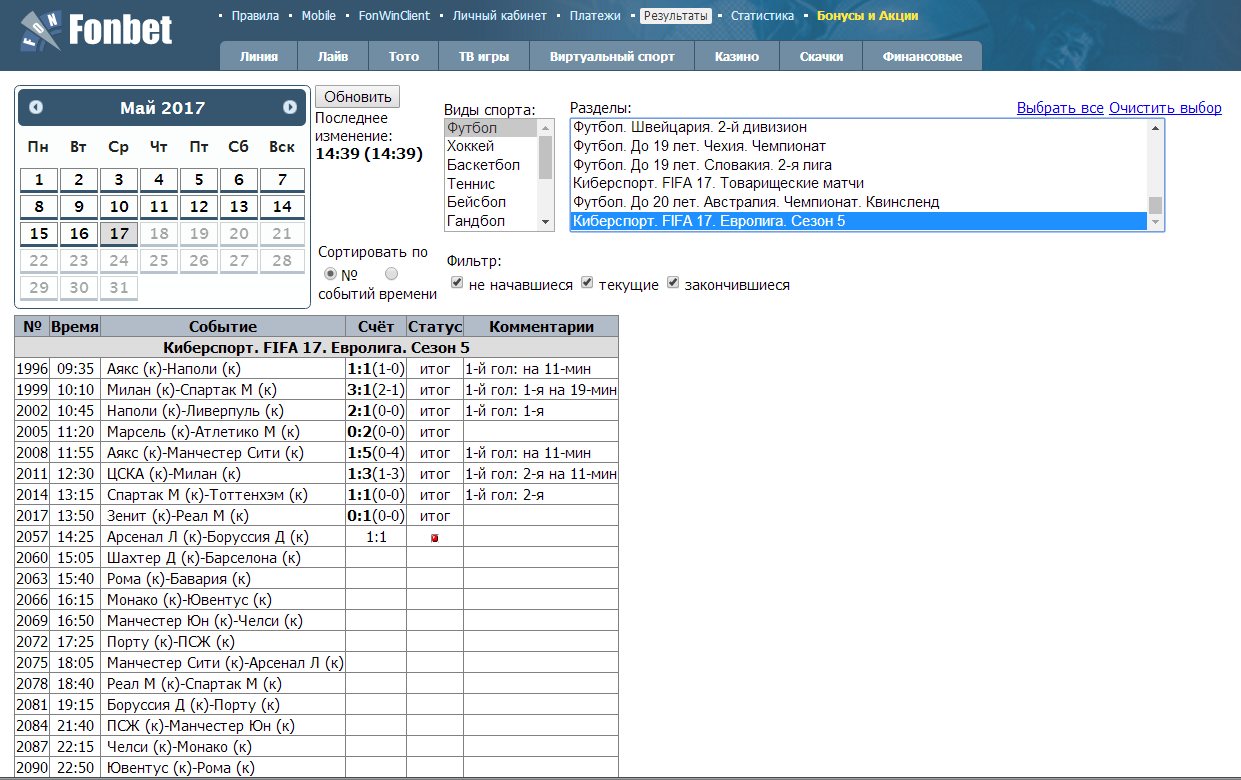Click down arrow of sections list scrollbar
Viewport: 1241px width, 780px height.
click(1156, 222)
